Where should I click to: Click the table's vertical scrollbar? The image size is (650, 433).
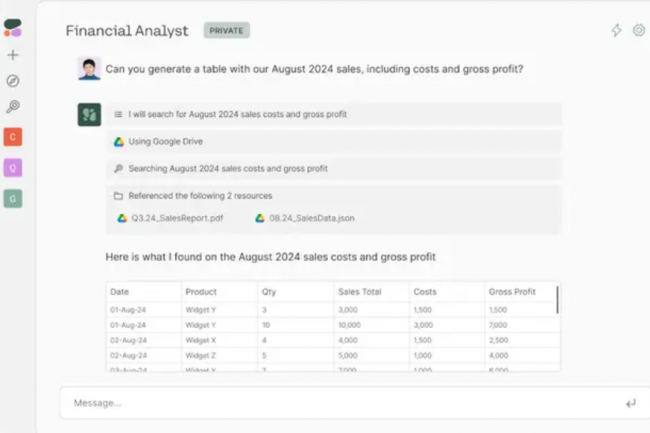click(557, 300)
